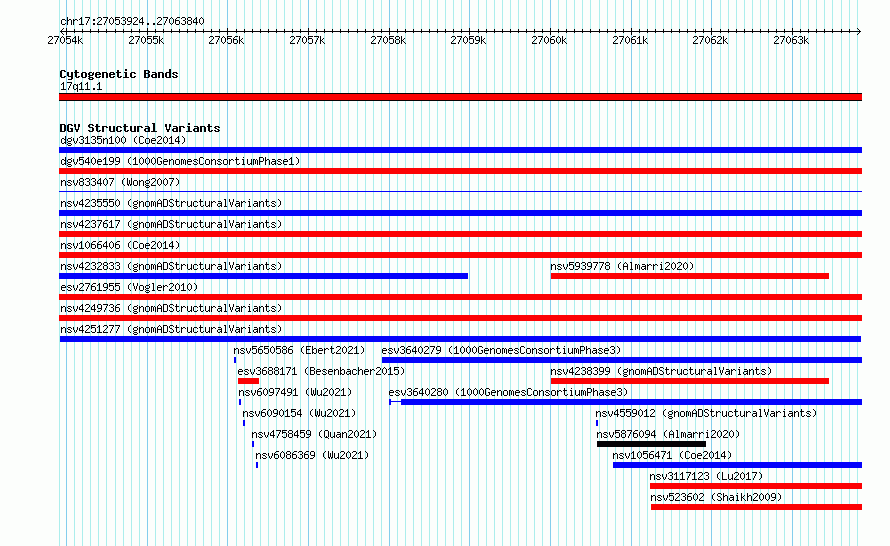This screenshot has width=890, height=546.
Task: Click the blue bar under dgv3135n100
Action: [x=460, y=150]
